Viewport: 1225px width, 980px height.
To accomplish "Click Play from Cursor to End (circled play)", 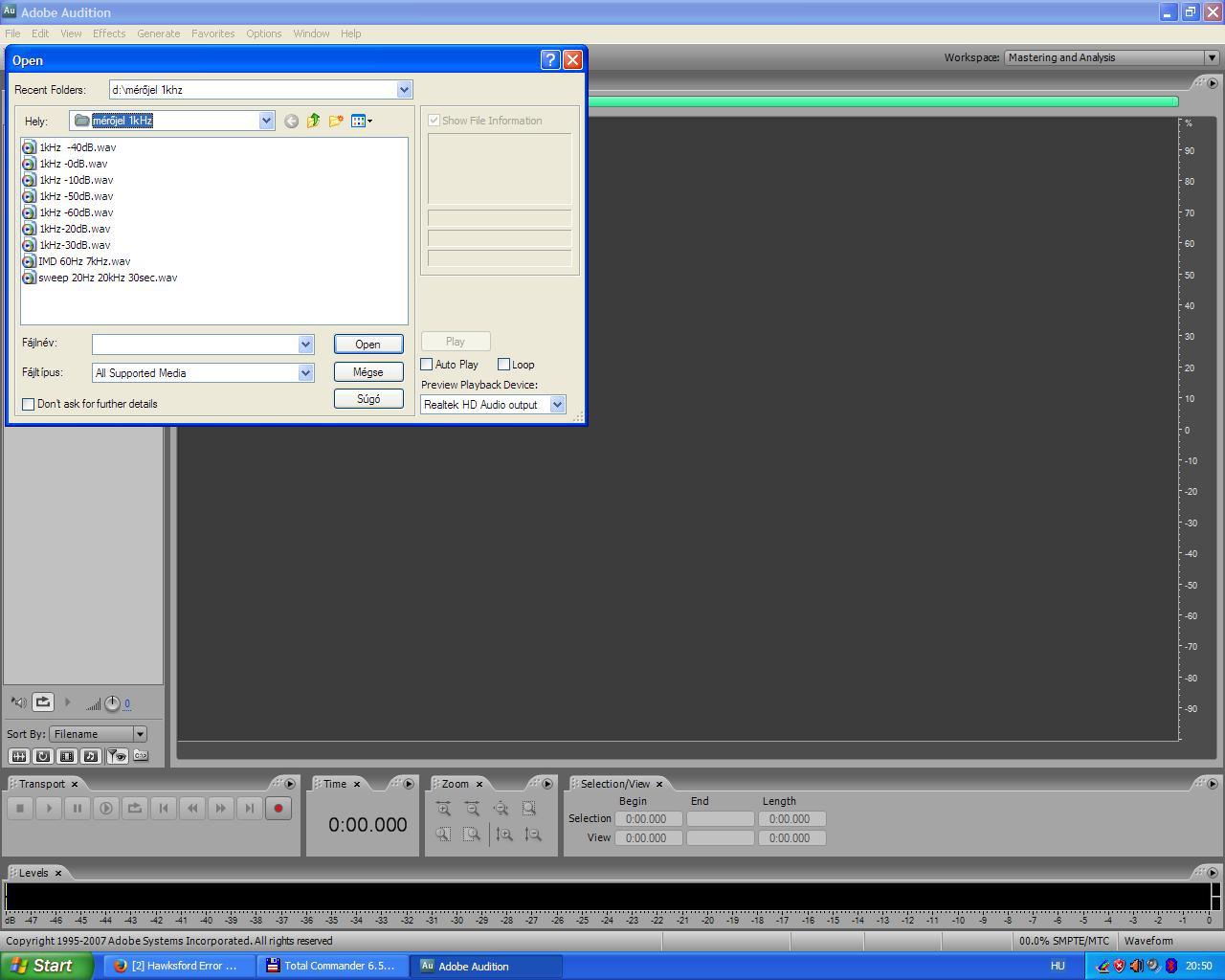I will pyautogui.click(x=106, y=809).
